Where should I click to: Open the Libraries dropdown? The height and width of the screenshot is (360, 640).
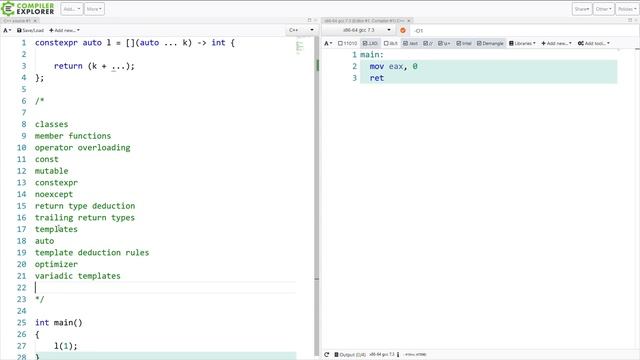[522, 43]
